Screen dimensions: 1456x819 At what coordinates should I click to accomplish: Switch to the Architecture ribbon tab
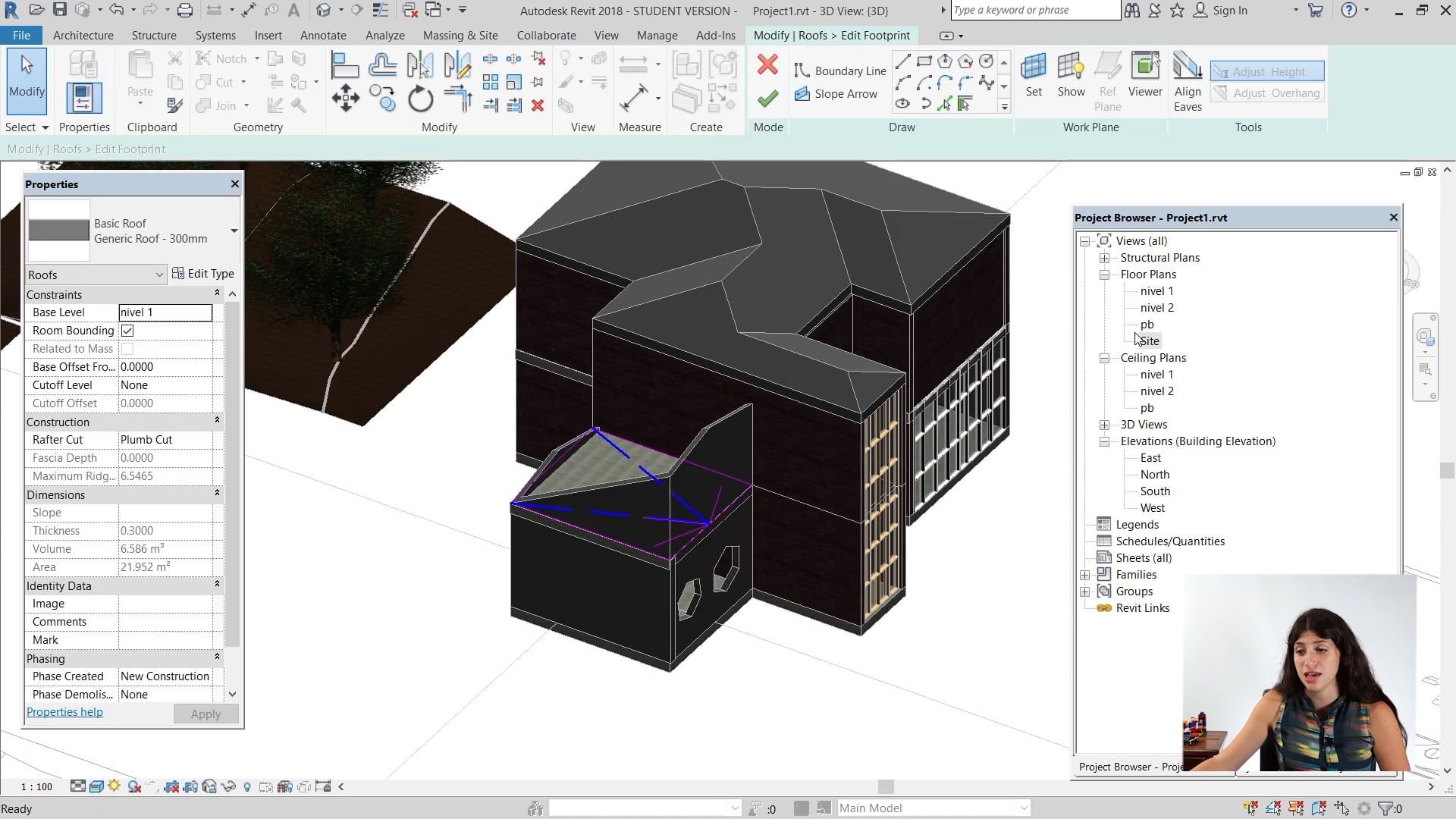(83, 35)
